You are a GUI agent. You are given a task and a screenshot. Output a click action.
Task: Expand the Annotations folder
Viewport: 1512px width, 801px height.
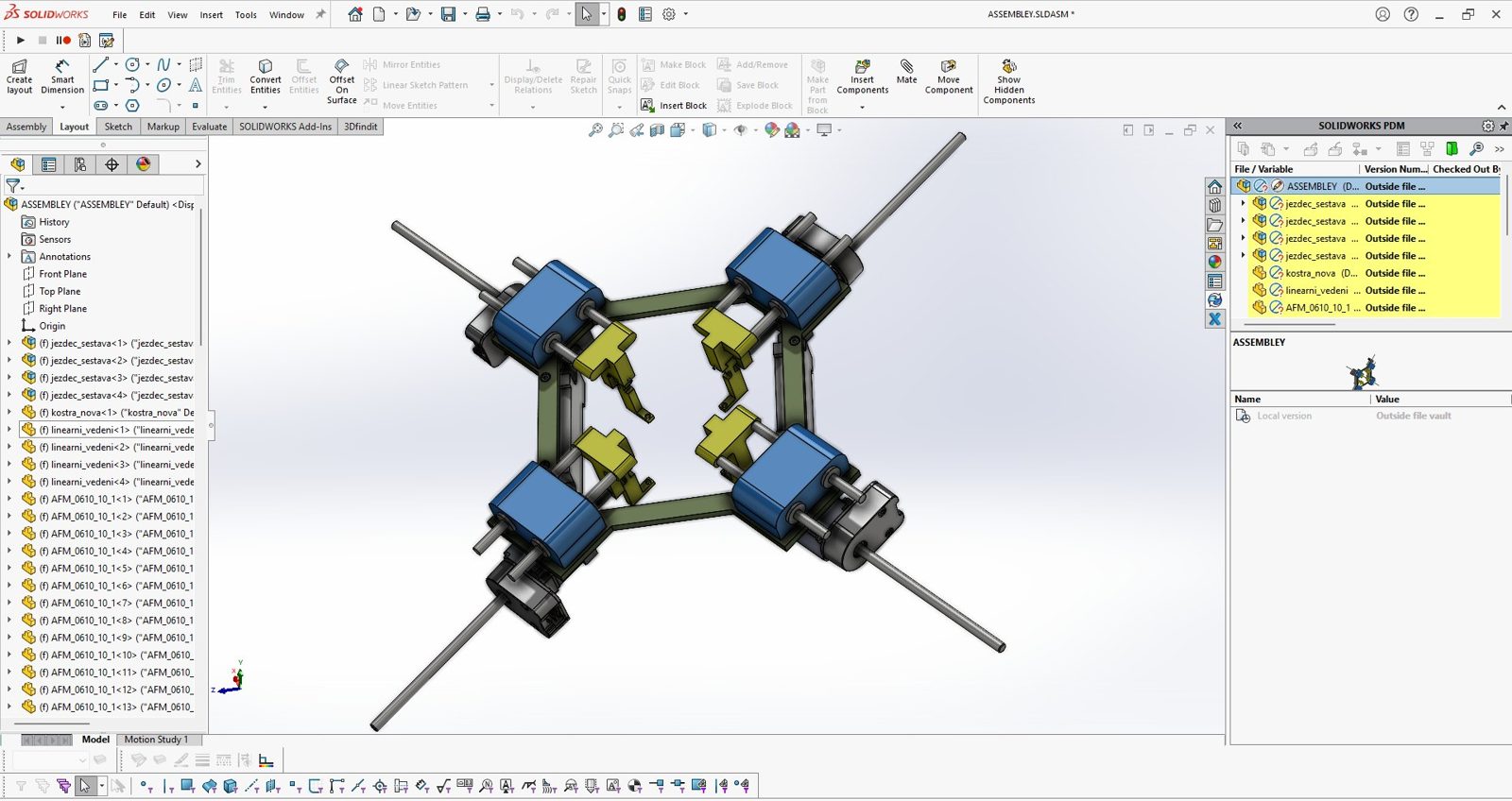click(x=9, y=256)
